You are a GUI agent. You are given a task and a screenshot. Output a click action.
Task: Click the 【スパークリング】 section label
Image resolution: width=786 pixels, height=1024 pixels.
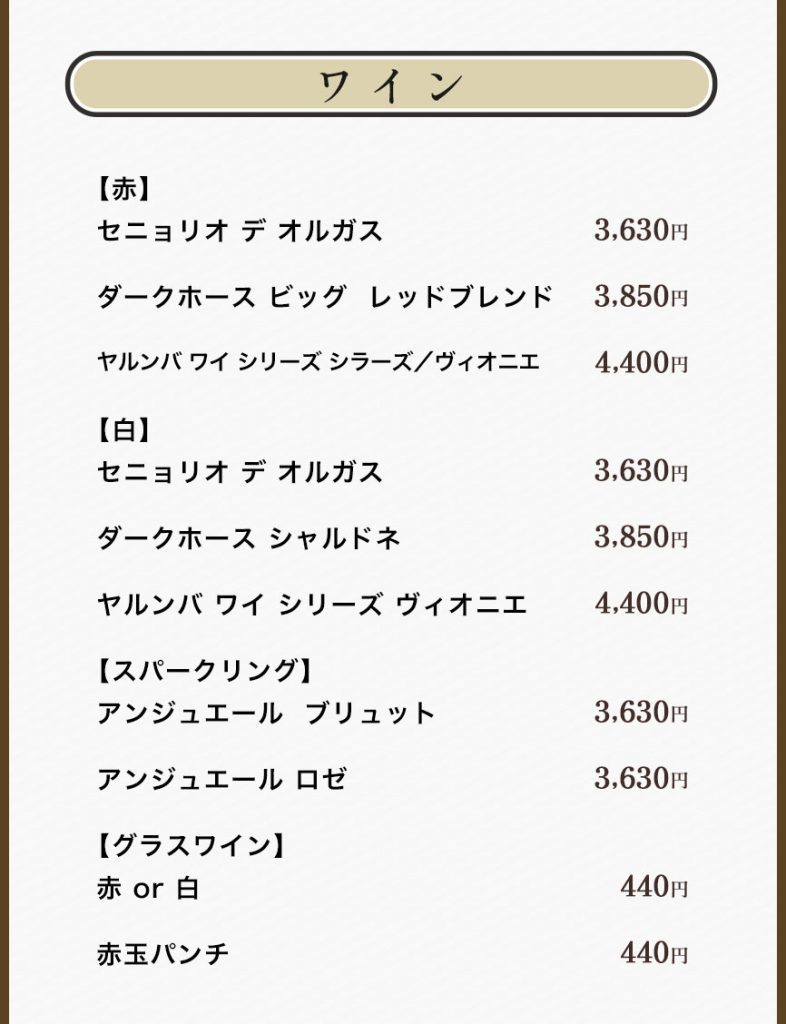pos(206,669)
